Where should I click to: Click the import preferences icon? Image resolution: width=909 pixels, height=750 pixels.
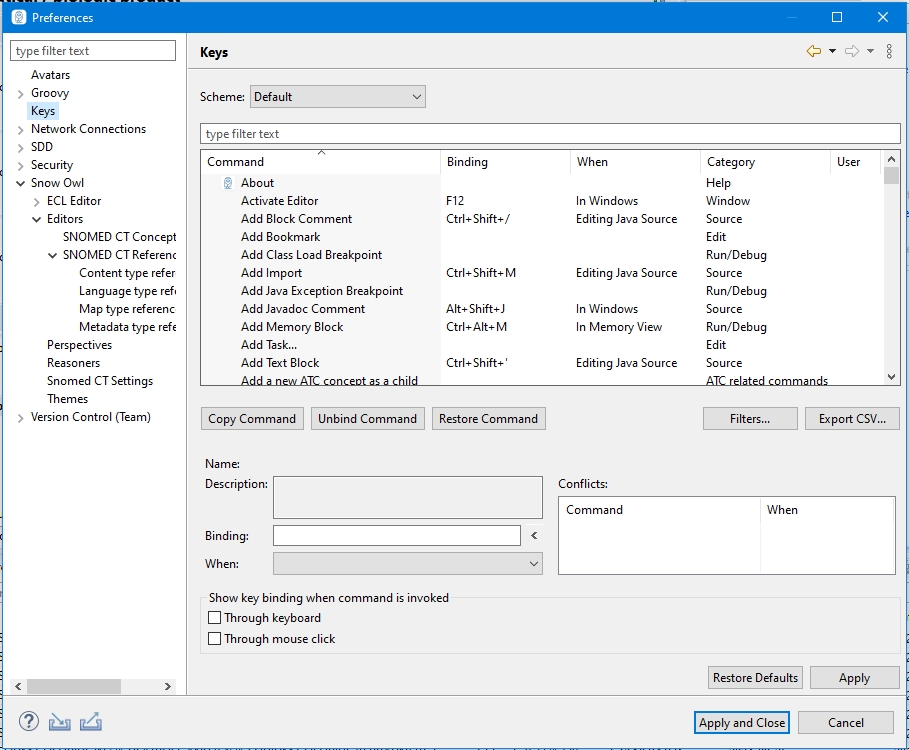point(60,722)
